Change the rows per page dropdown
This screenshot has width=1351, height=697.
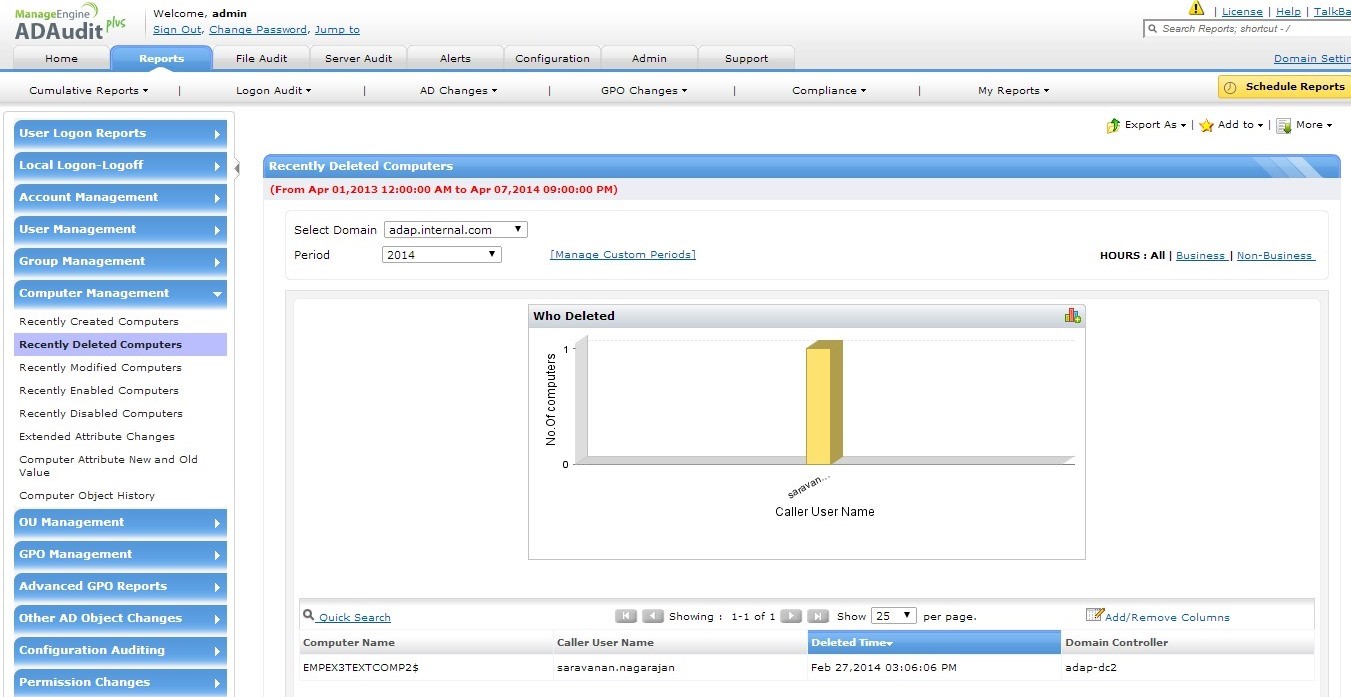[893, 616]
